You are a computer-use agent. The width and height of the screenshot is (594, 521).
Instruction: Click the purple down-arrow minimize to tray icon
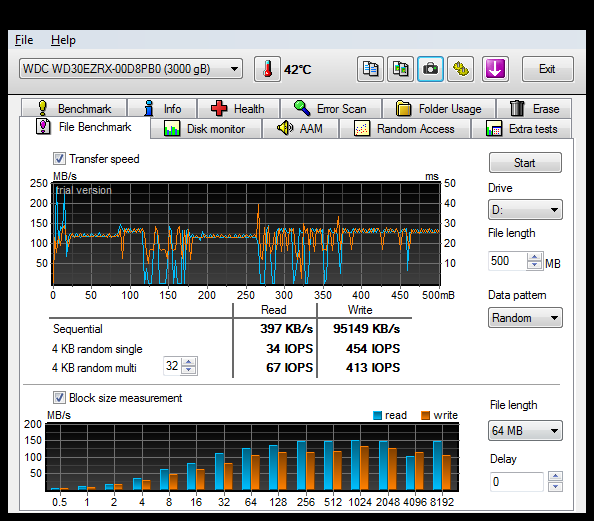495,69
